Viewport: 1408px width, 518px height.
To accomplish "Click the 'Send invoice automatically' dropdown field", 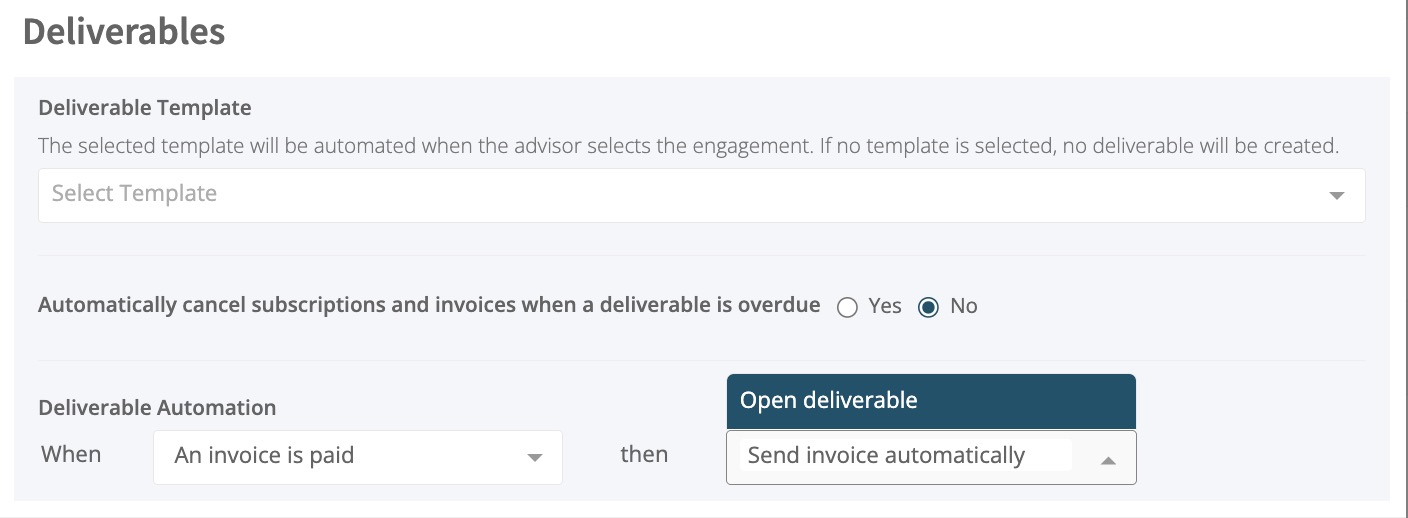I will (931, 457).
